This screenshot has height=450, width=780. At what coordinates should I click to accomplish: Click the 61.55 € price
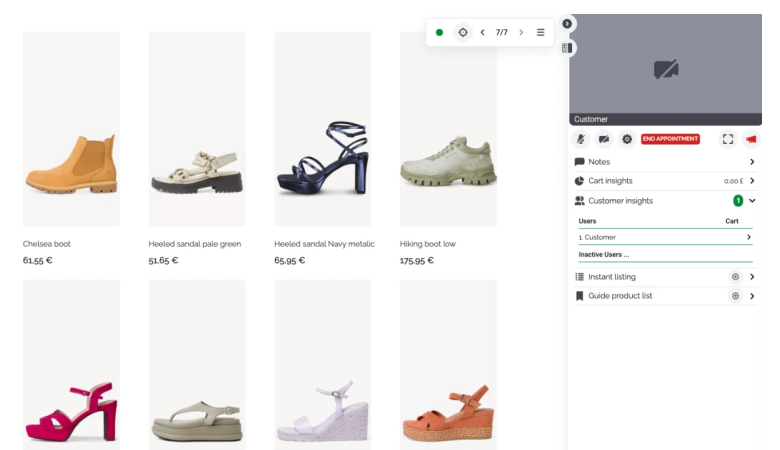pos(38,261)
